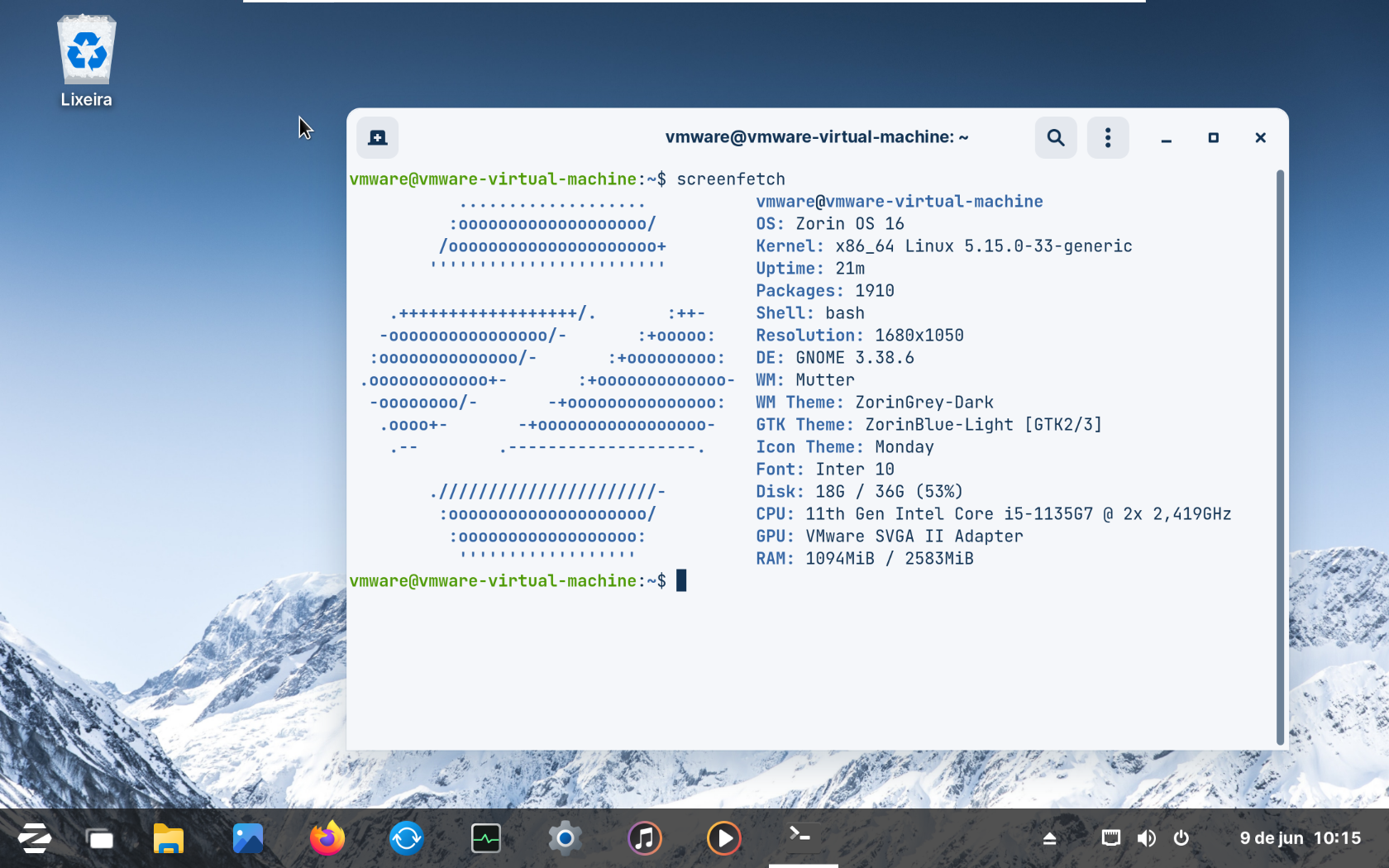The image size is (1389, 868).
Task: Launch the video player from taskbar
Action: pyautogui.click(x=724, y=838)
